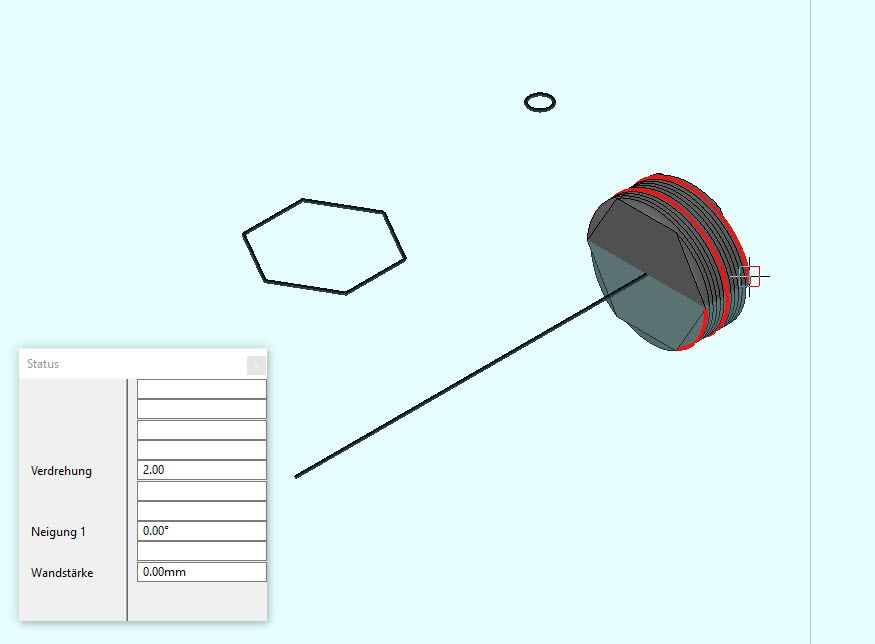The width and height of the screenshot is (875, 644).
Task: Click the Neigung 1 label
Action: point(59,532)
